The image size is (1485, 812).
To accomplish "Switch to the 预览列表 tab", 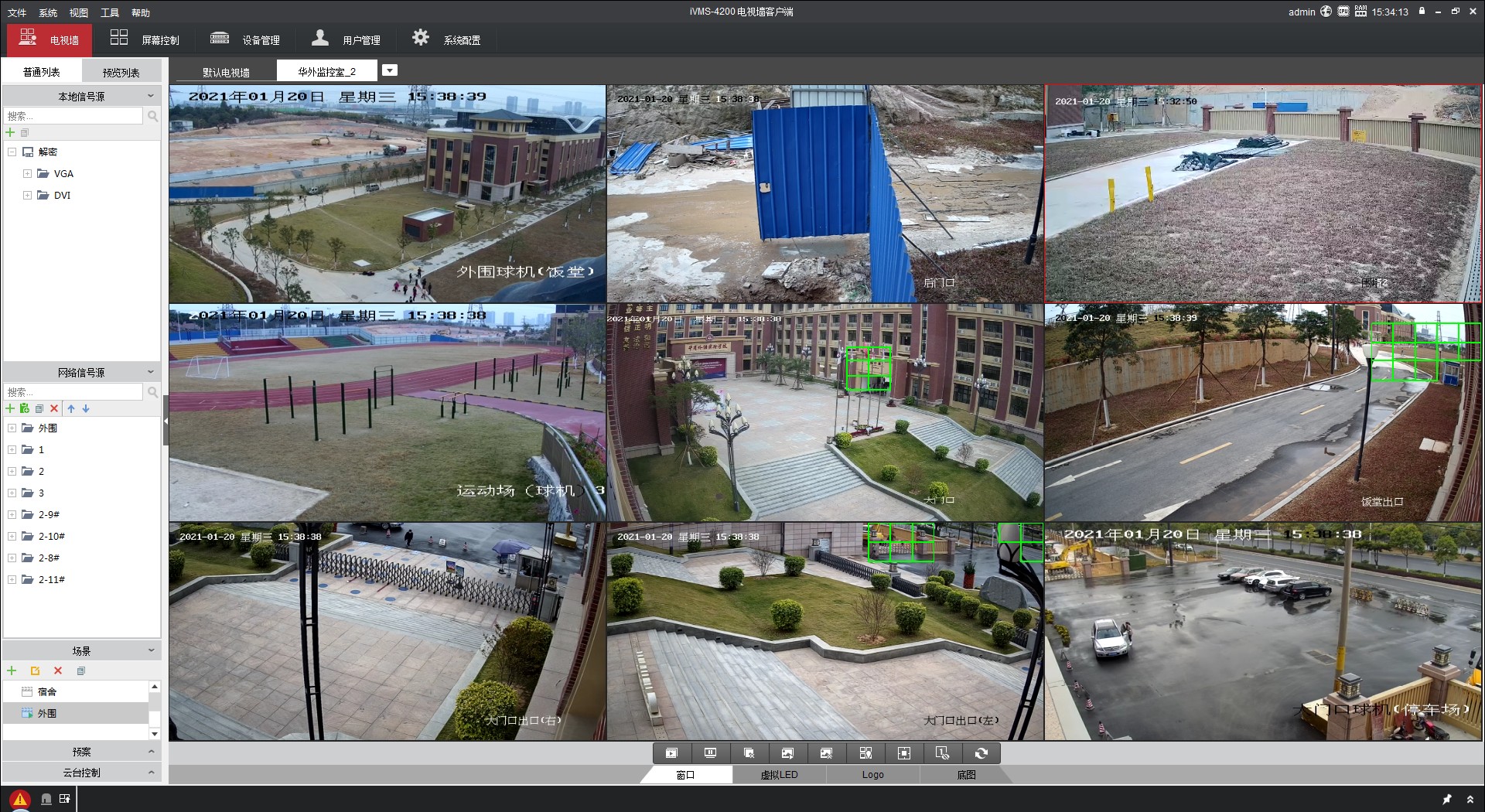I will 121,72.
